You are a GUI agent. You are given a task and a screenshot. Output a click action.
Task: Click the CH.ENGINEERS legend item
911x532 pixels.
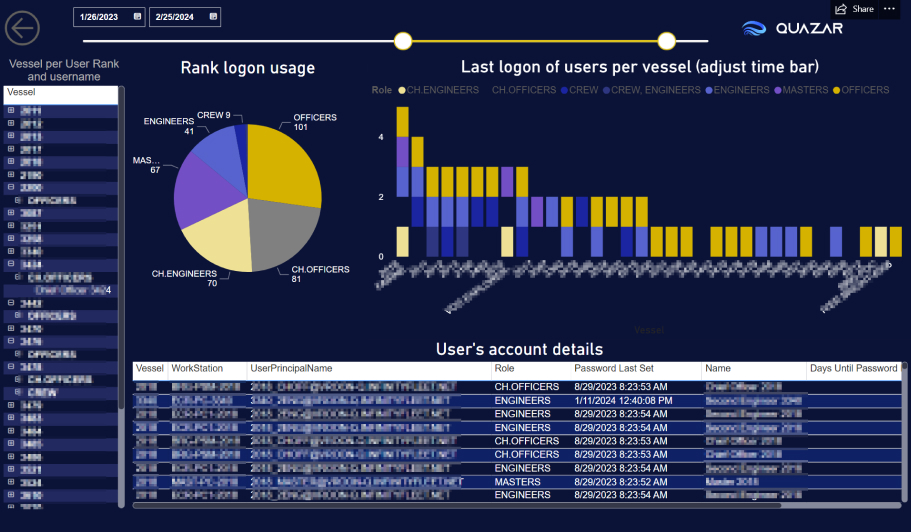click(x=440, y=90)
